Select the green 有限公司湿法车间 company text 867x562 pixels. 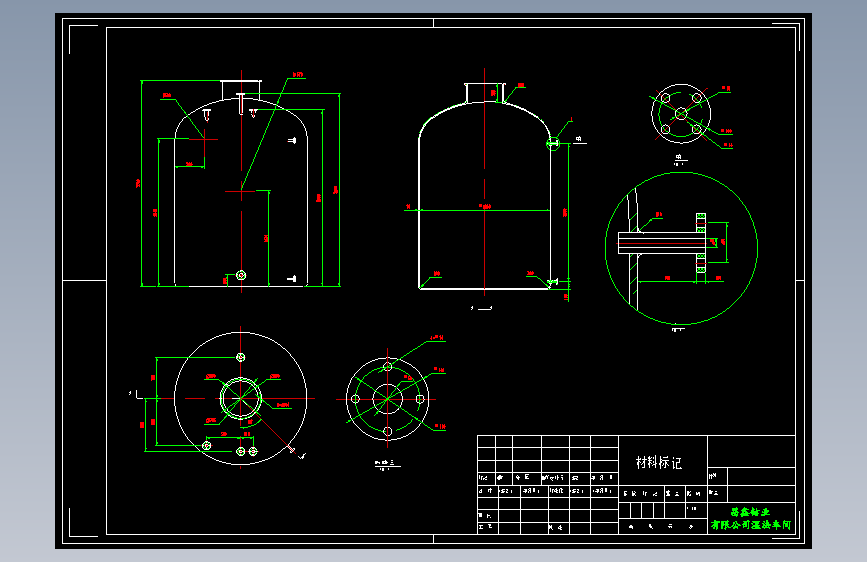coord(751,524)
